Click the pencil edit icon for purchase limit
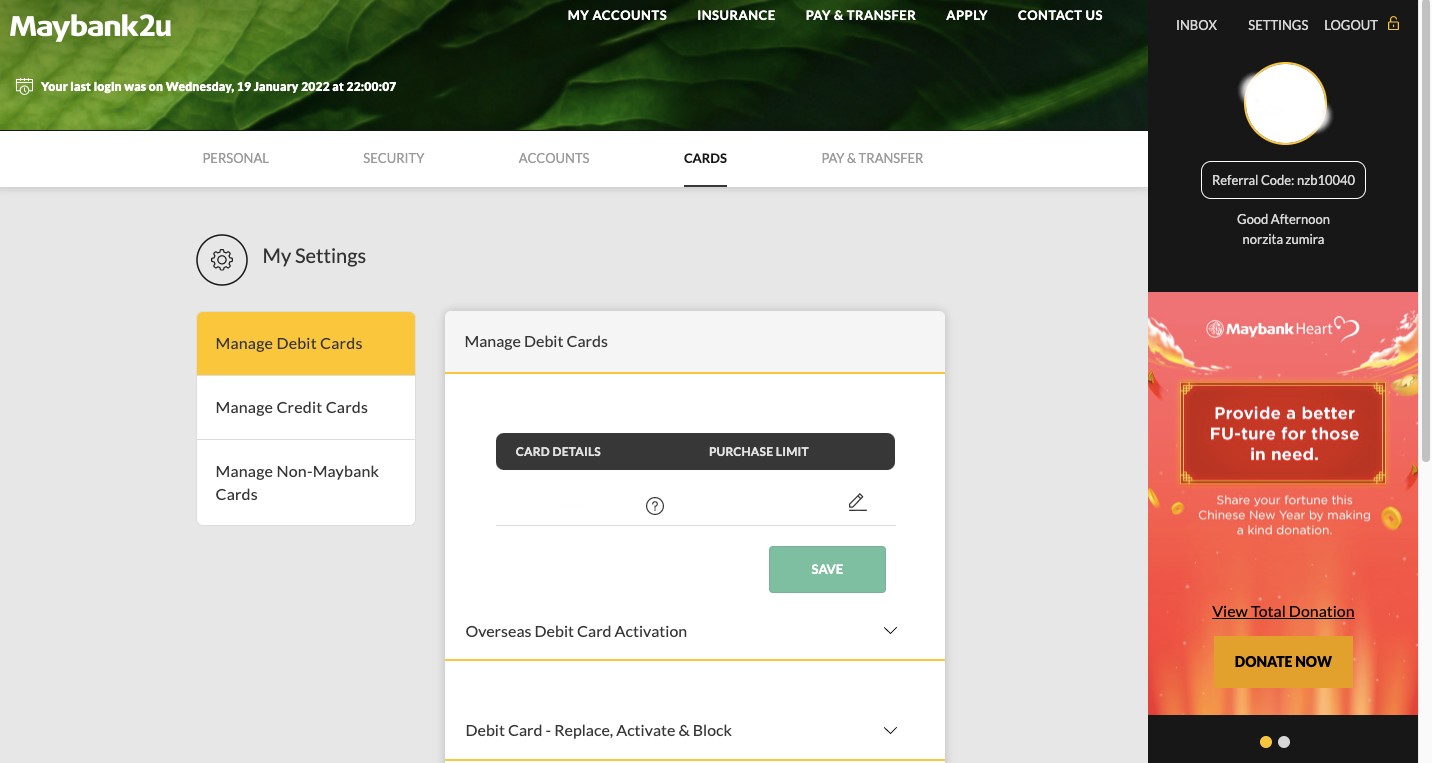The height and width of the screenshot is (763, 1432). [x=857, y=503]
